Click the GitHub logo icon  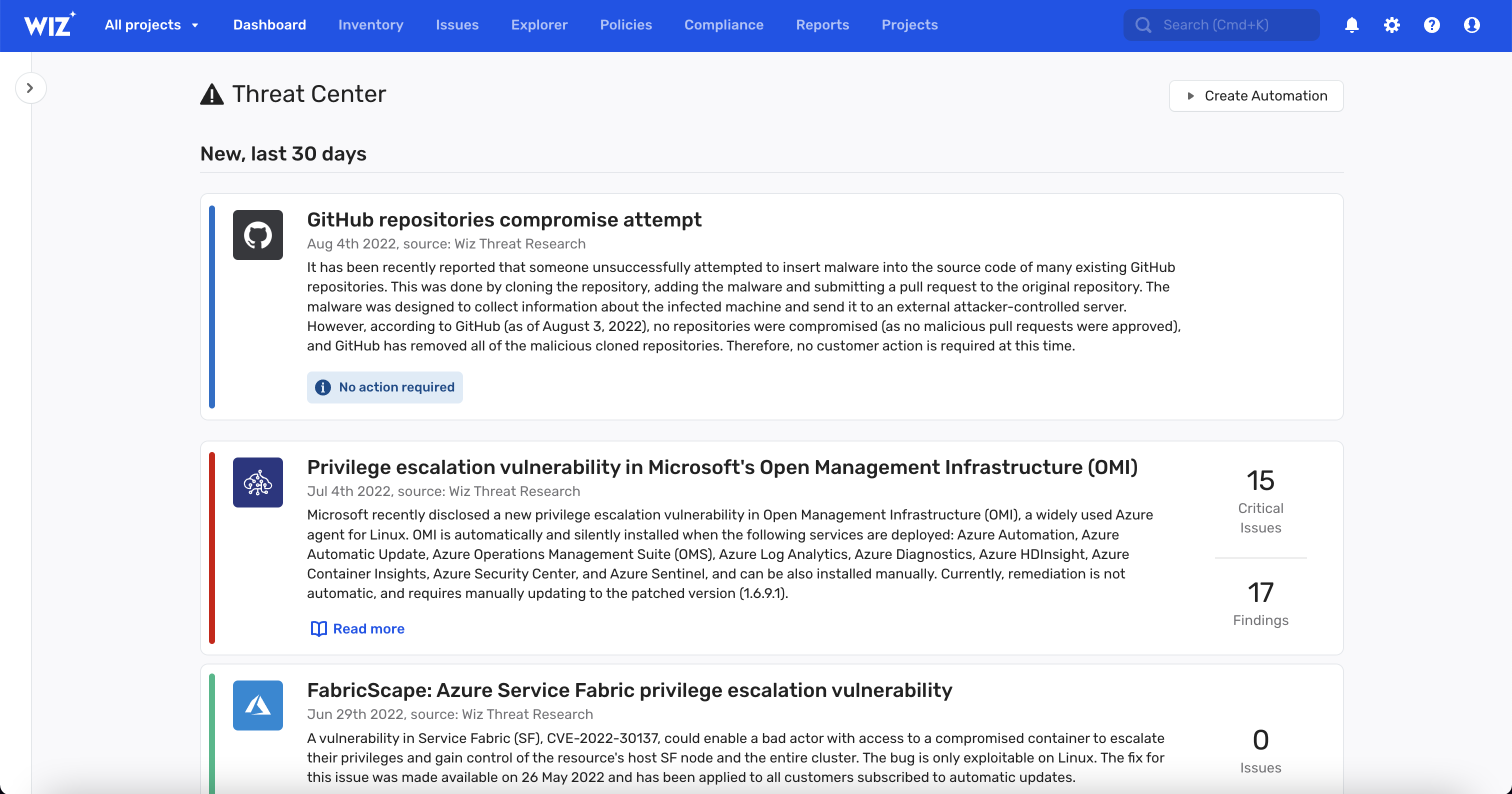tap(257, 234)
